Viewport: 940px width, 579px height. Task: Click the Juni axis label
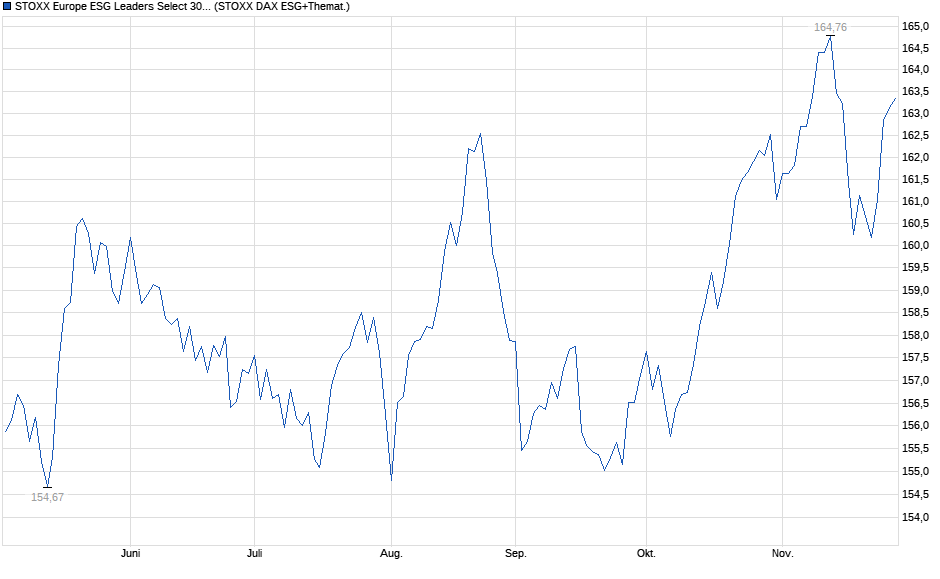pyautogui.click(x=131, y=551)
